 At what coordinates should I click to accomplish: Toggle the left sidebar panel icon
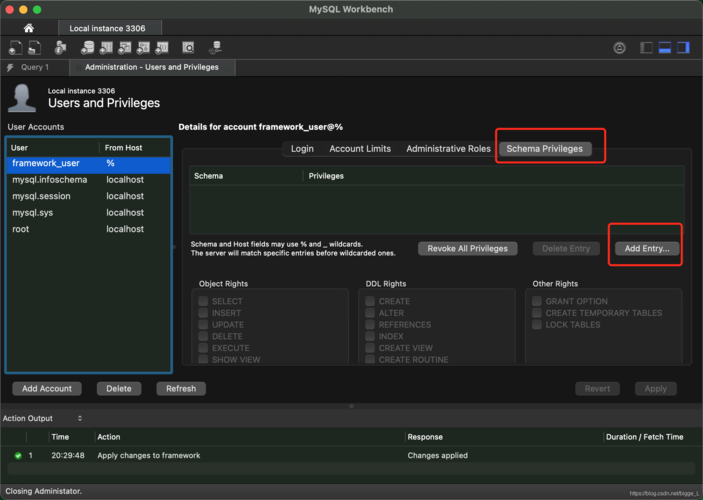646,48
